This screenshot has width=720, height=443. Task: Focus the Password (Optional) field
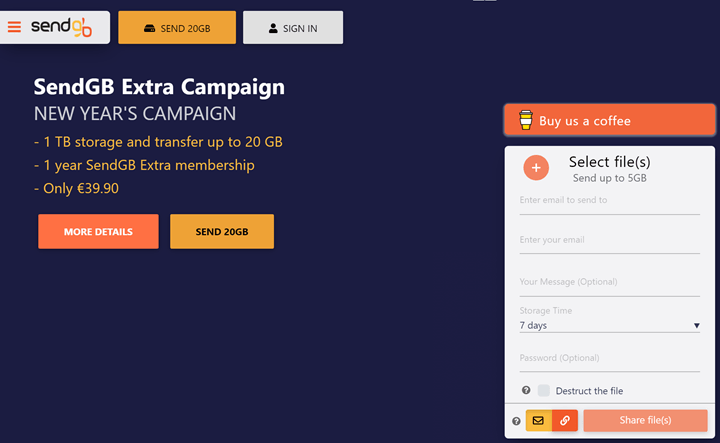609,361
